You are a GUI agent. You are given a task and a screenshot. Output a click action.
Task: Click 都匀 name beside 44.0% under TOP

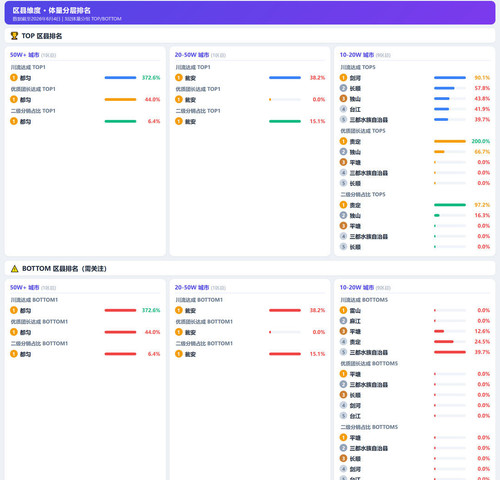pos(25,100)
